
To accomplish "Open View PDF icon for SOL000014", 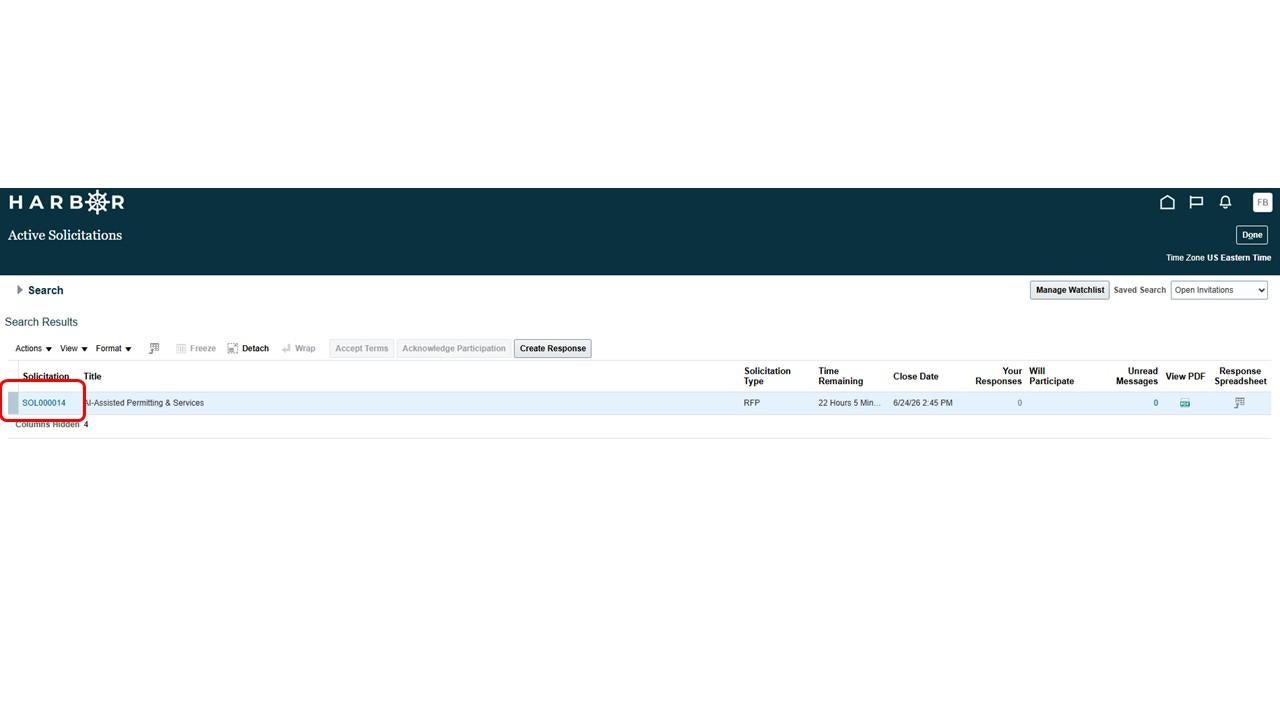I will point(1185,403).
